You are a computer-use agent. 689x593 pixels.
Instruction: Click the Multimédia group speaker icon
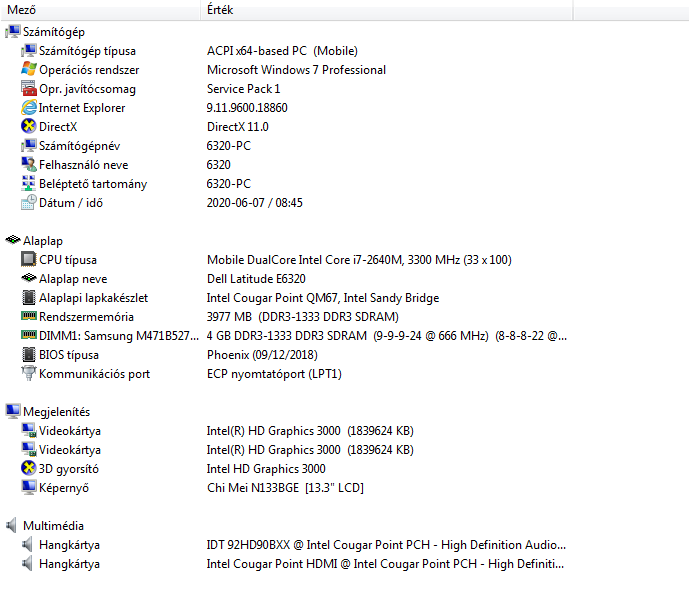coord(12,525)
